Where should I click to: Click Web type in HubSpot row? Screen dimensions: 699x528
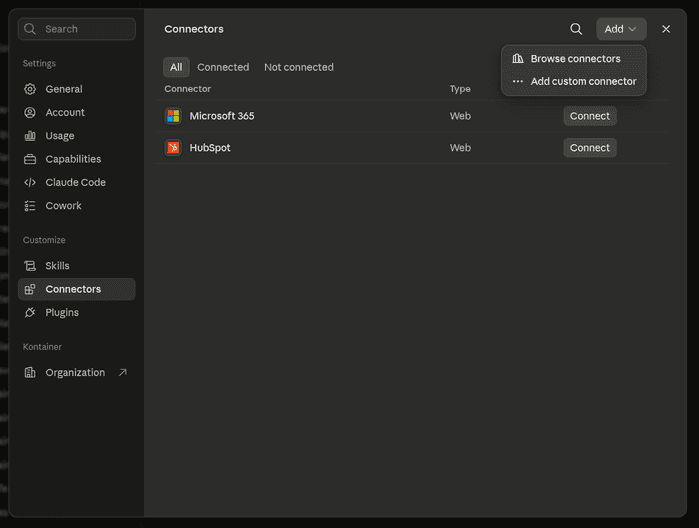pyautogui.click(x=460, y=148)
